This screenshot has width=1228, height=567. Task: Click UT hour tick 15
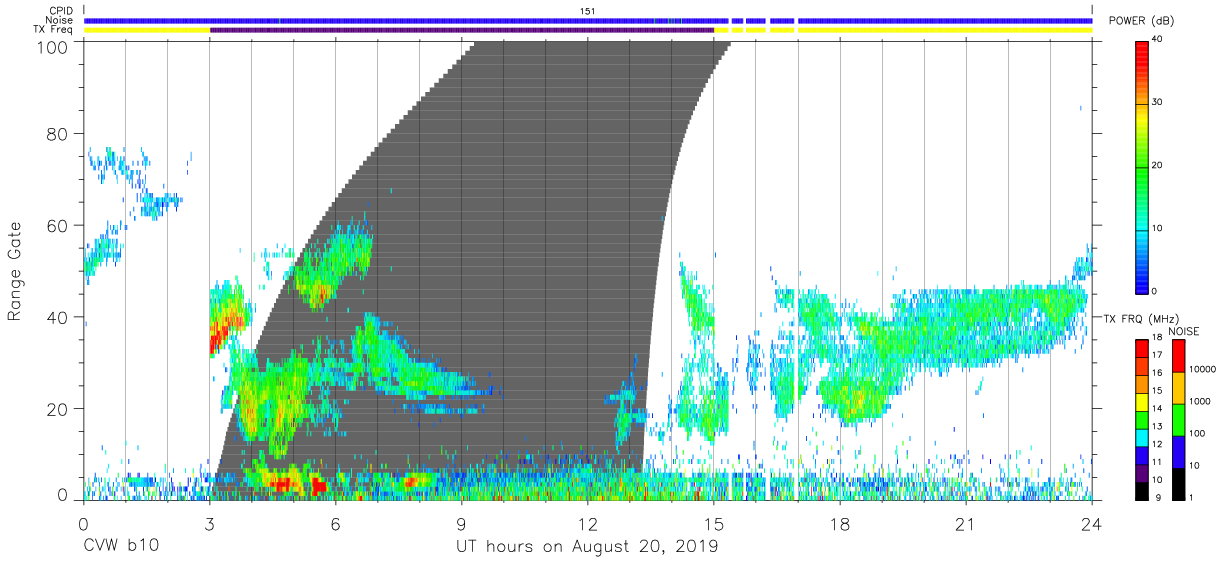713,526
